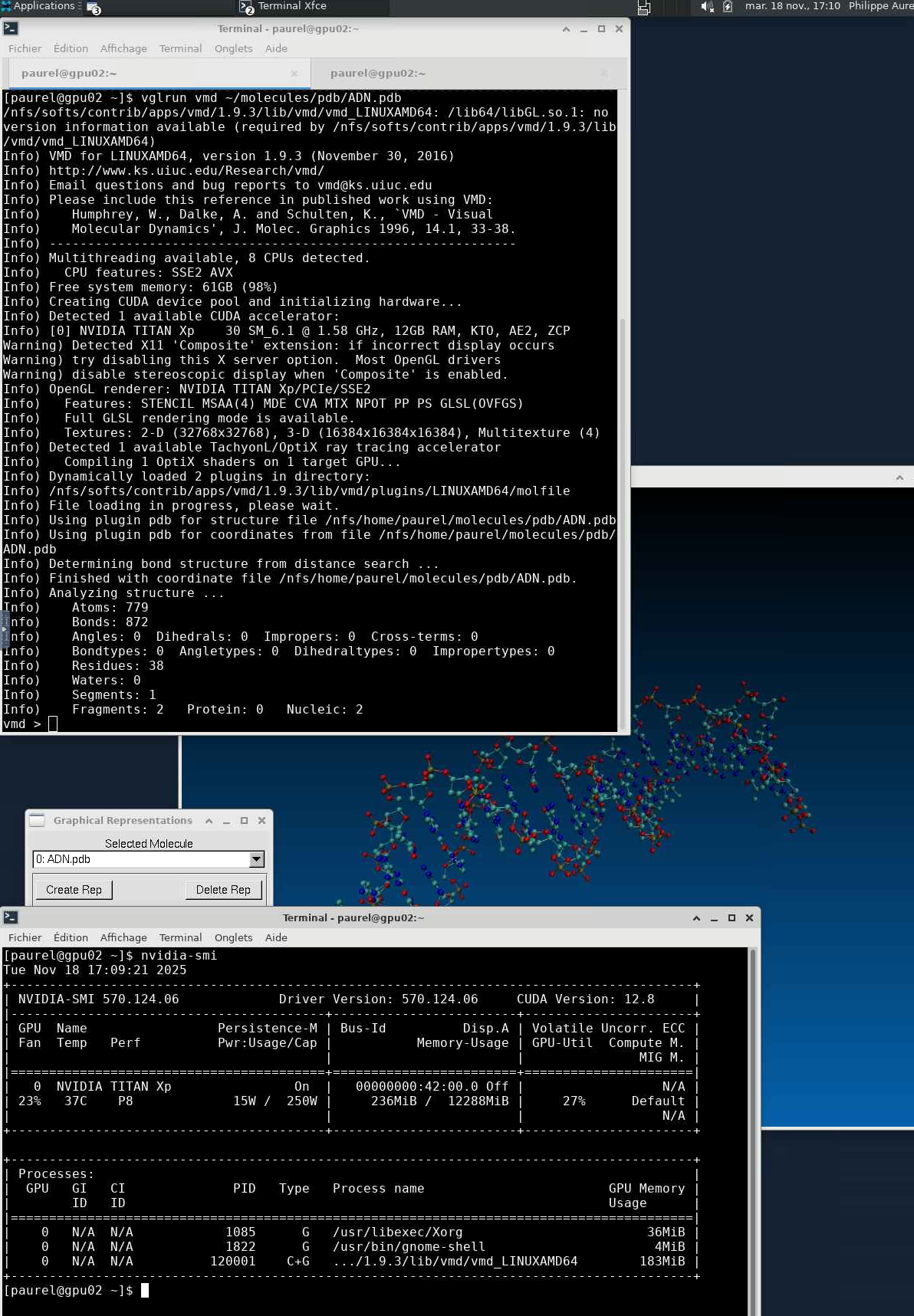914x1316 pixels.
Task: Open the Affichage menu in the nvidia-smi terminal
Action: (123, 937)
